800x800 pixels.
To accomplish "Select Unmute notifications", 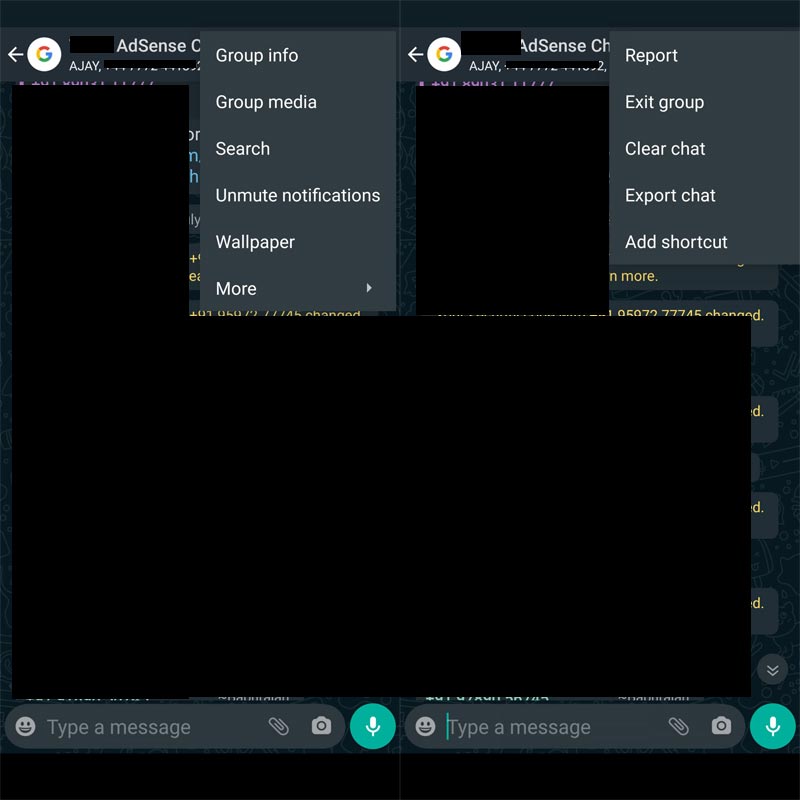I will [x=298, y=195].
